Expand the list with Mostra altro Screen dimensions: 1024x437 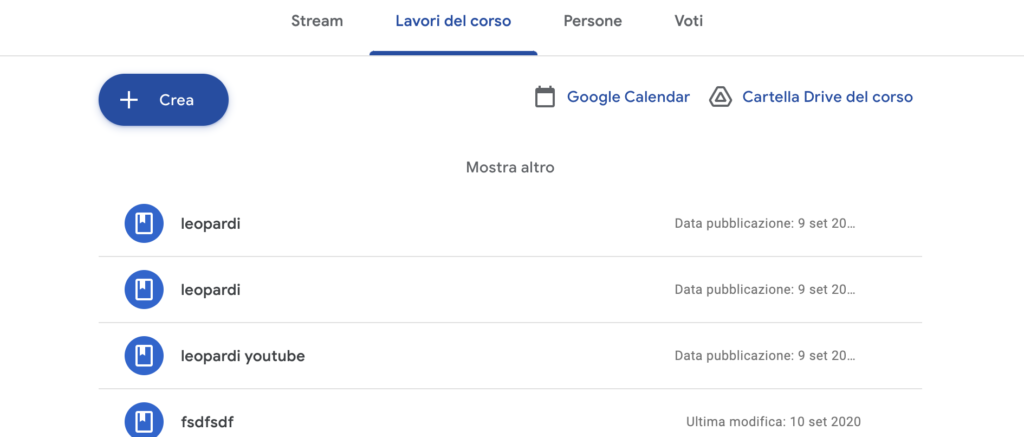pyautogui.click(x=510, y=167)
